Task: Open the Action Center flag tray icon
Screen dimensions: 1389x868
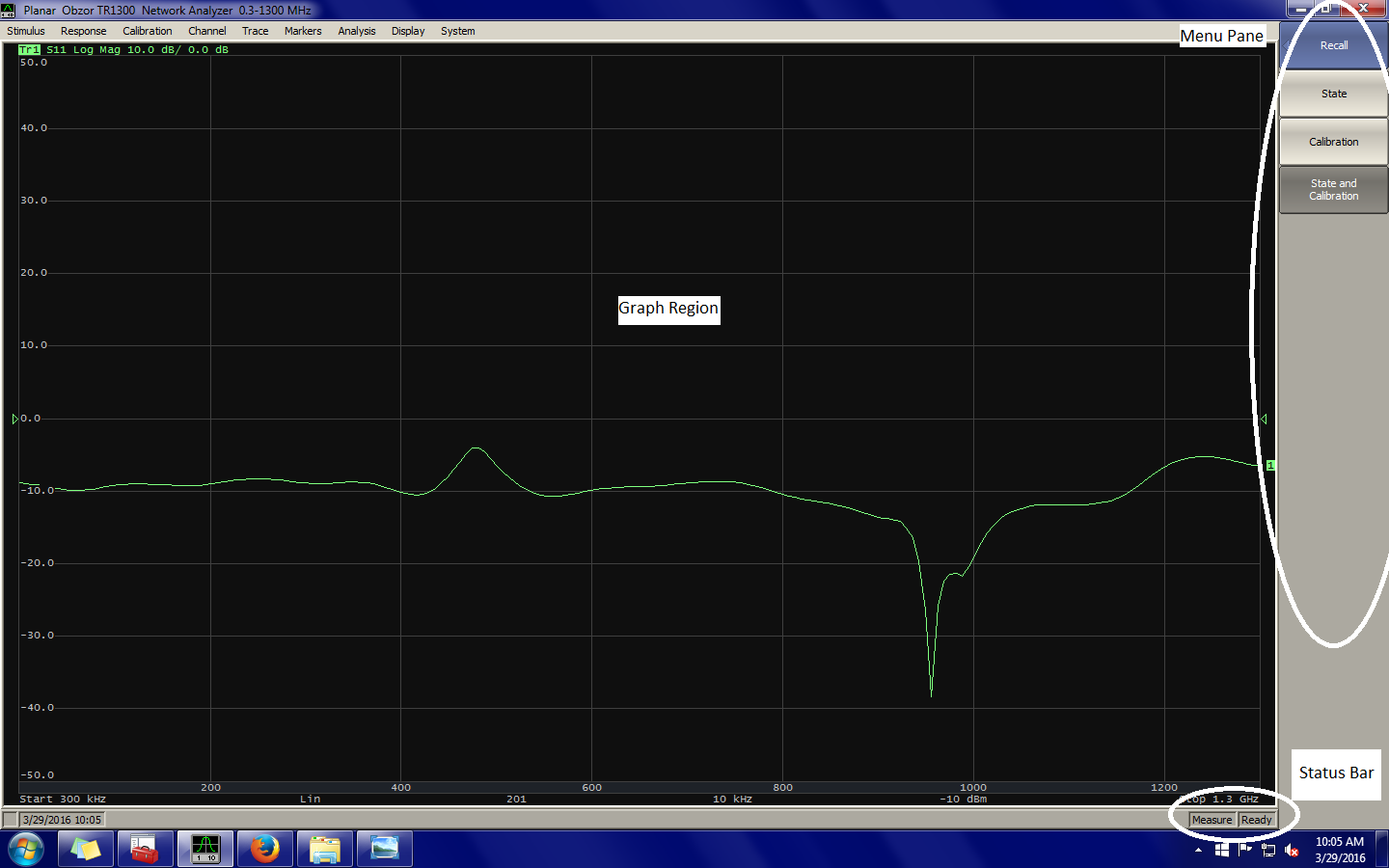Action: 1245,850
